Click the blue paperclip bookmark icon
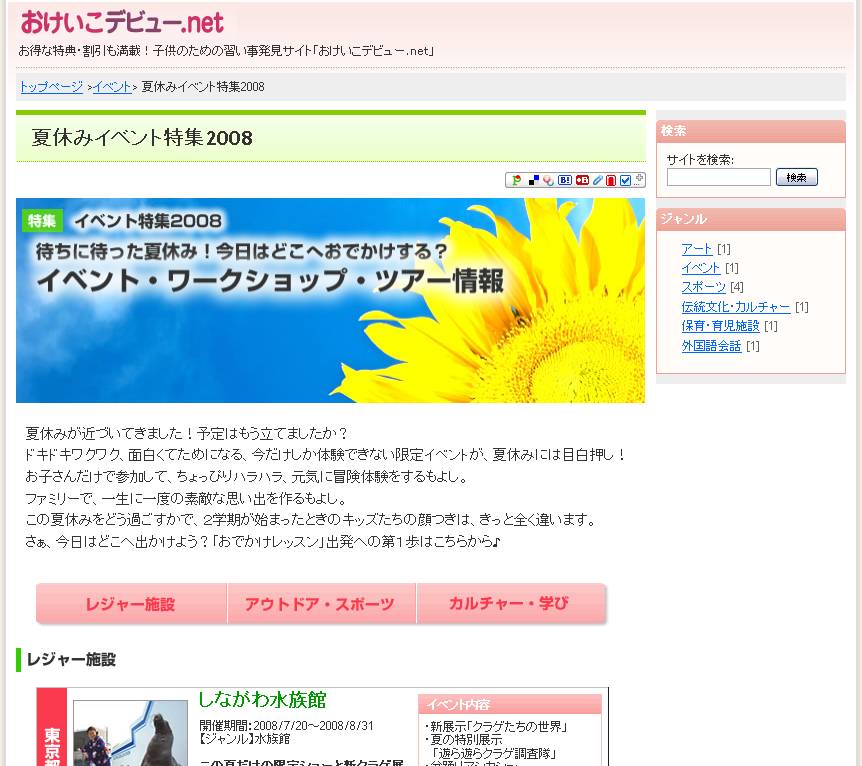This screenshot has height=766, width=862. pyautogui.click(x=597, y=180)
